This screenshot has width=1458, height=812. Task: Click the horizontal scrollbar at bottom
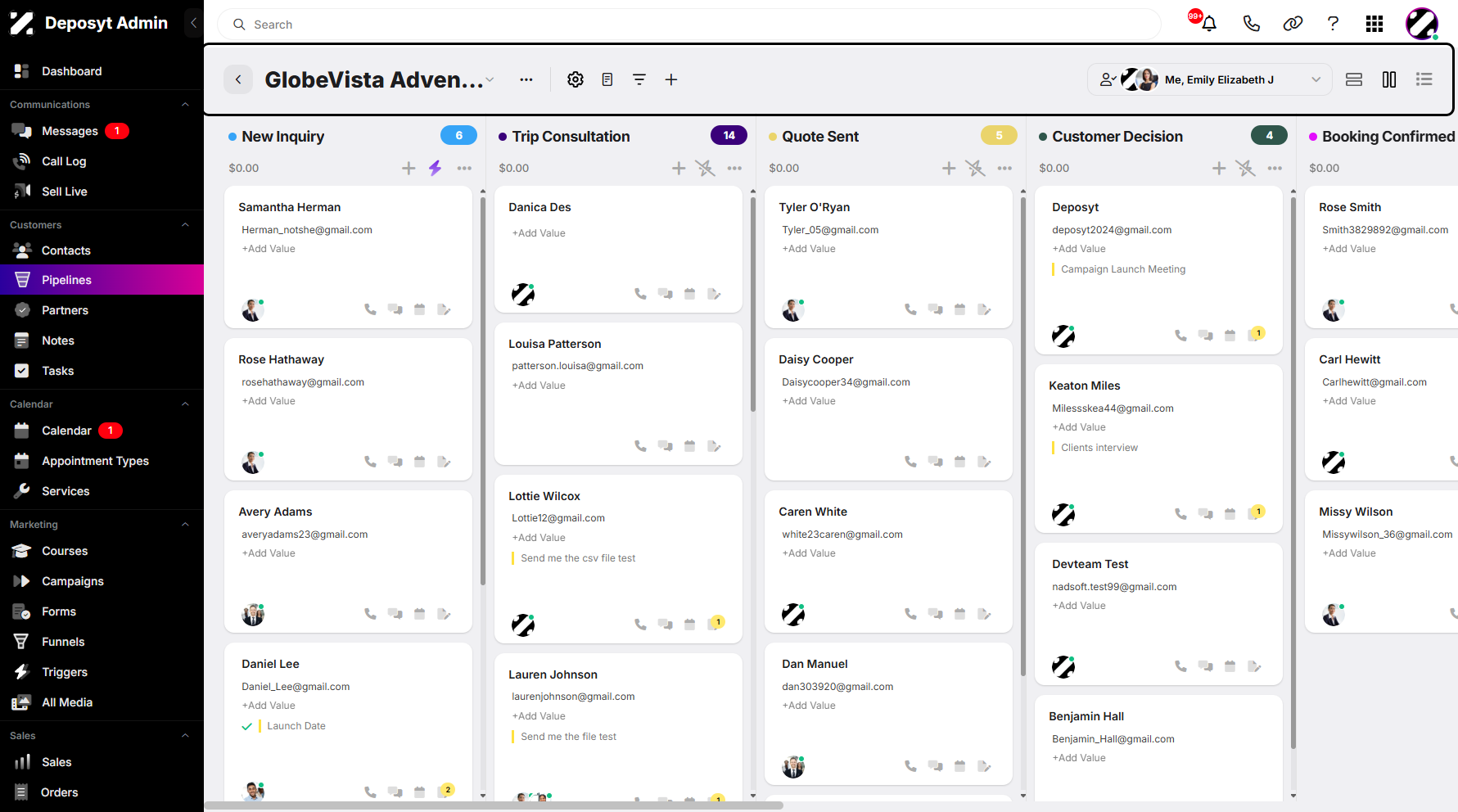click(x=494, y=805)
